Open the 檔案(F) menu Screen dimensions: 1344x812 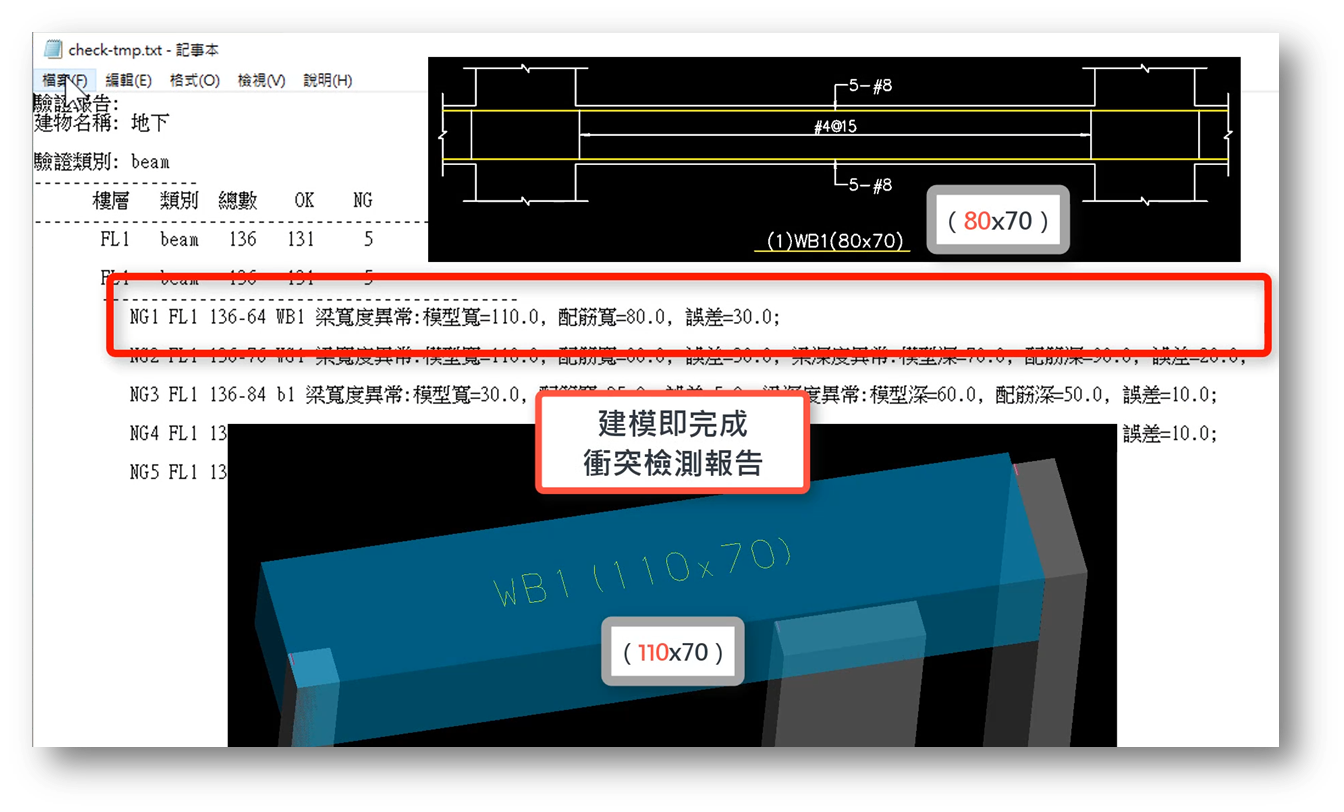tap(65, 80)
